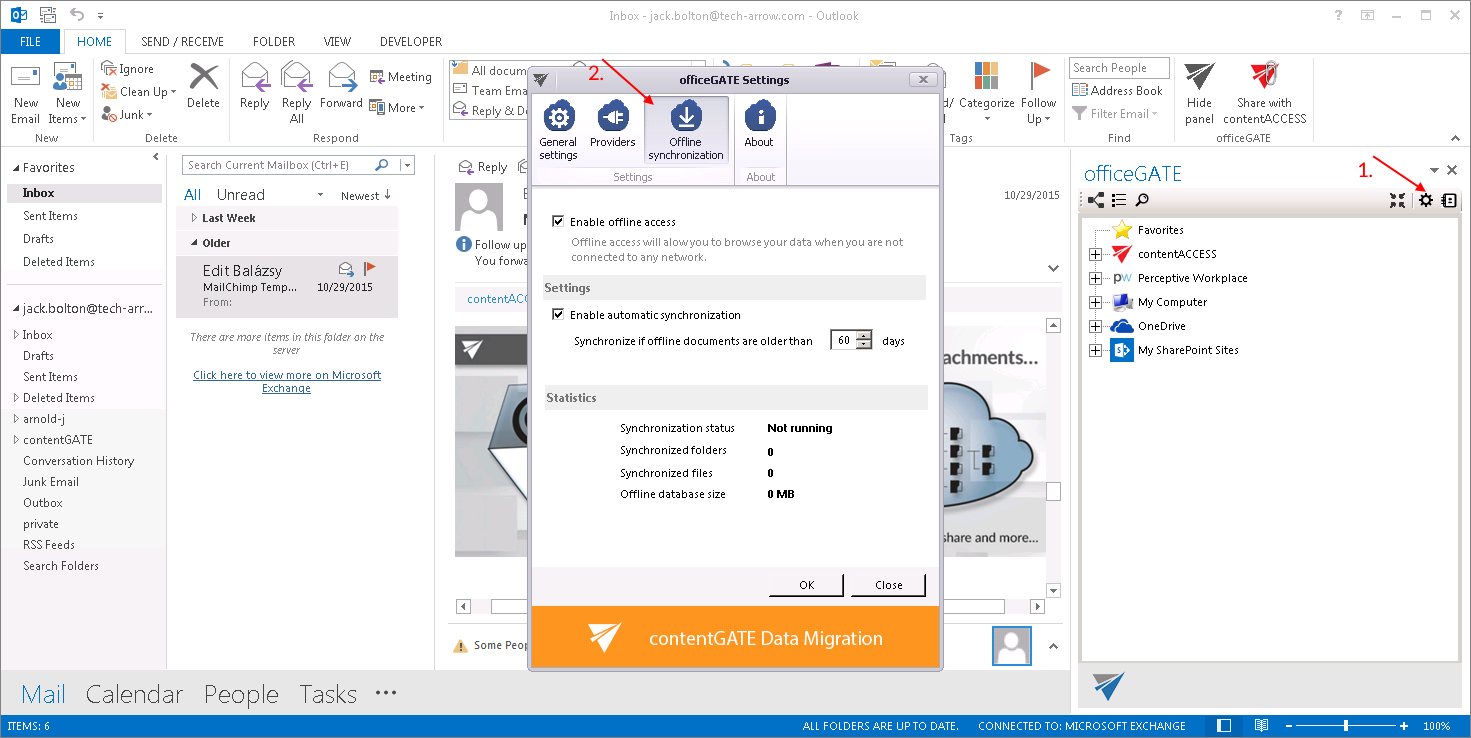Go to Tasks in navigation bar
This screenshot has height=738, width=1471.
328,694
